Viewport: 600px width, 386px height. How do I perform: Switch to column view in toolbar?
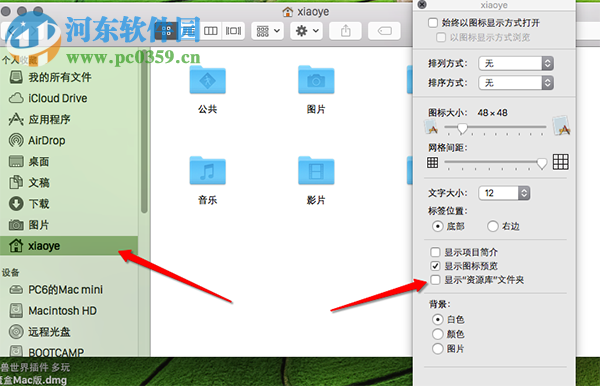(x=210, y=31)
